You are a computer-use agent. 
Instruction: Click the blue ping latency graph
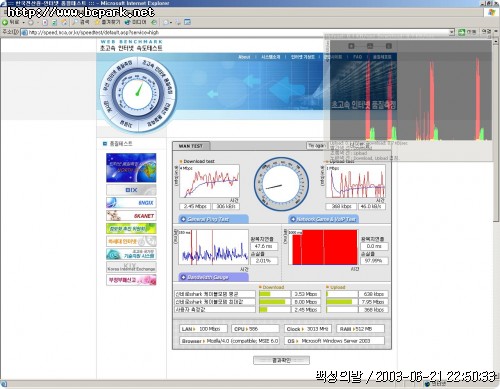click(213, 247)
